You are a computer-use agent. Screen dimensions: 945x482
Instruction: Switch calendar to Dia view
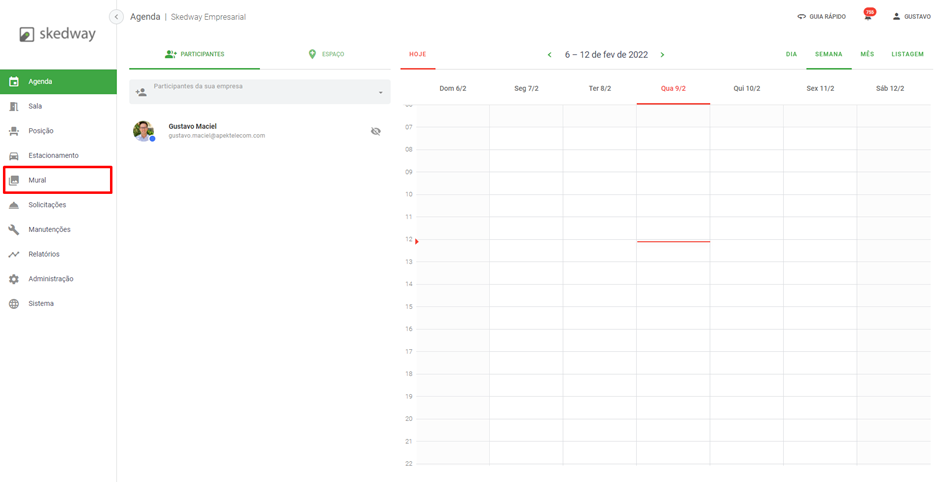point(791,54)
